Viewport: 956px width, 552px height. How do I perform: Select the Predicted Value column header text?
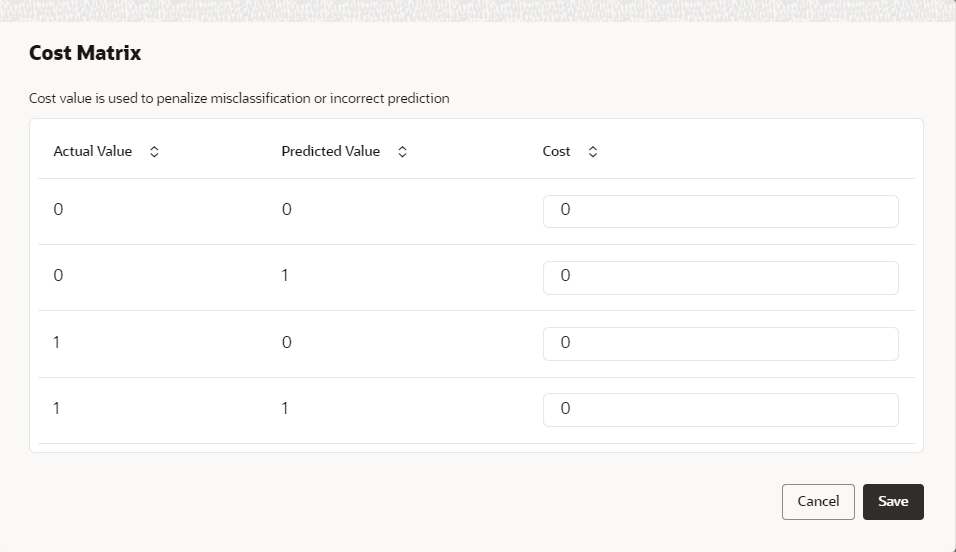tap(331, 152)
